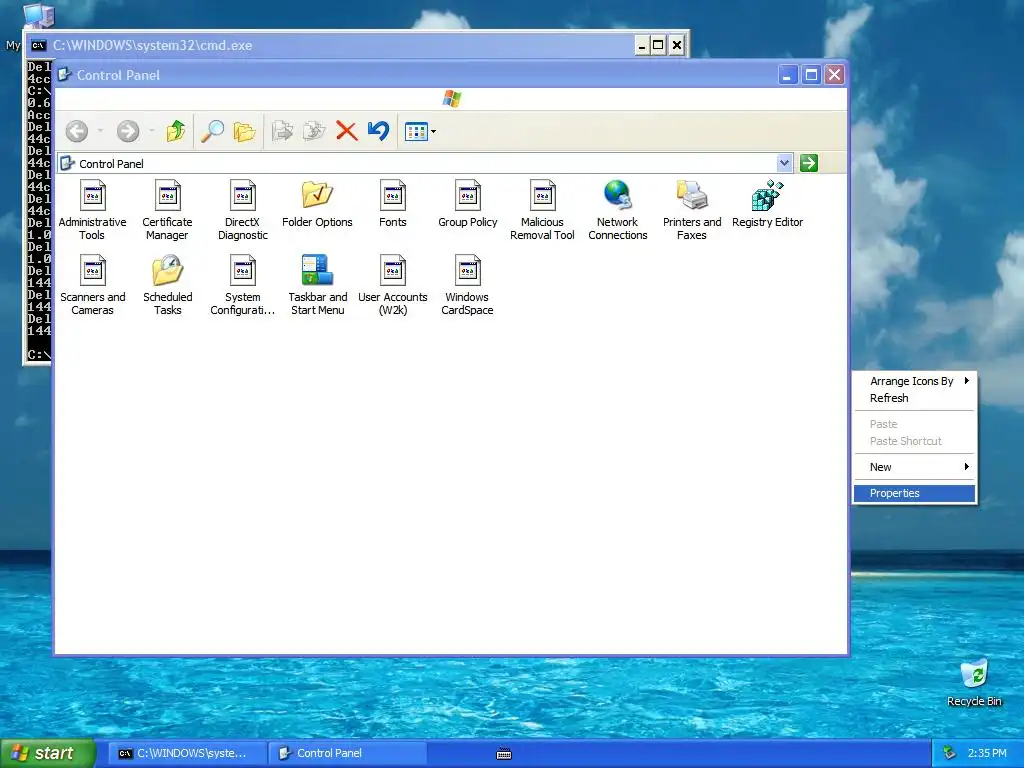Click the Control Panel taskbar button

click(347, 753)
